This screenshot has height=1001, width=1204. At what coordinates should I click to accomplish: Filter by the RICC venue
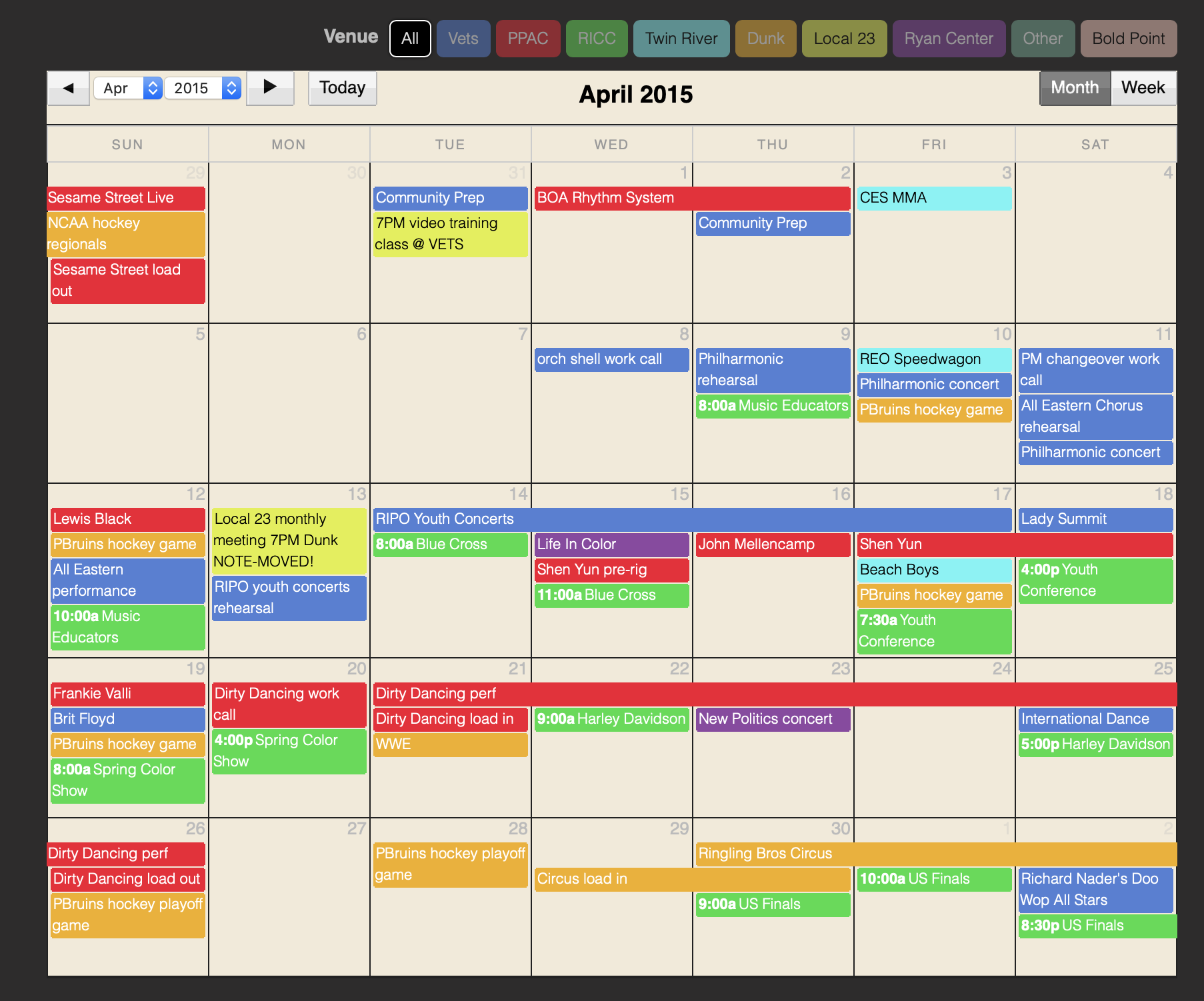pos(596,39)
